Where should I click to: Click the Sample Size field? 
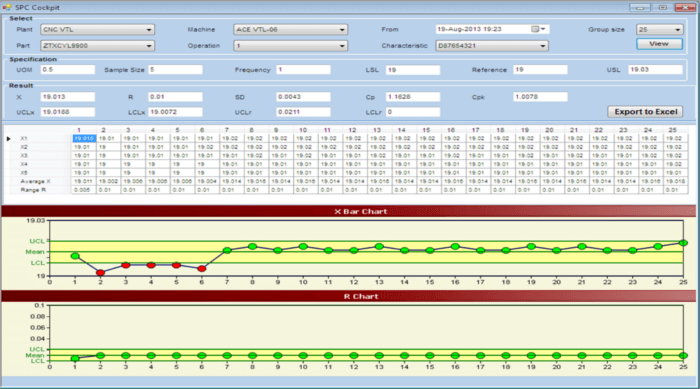[175, 70]
